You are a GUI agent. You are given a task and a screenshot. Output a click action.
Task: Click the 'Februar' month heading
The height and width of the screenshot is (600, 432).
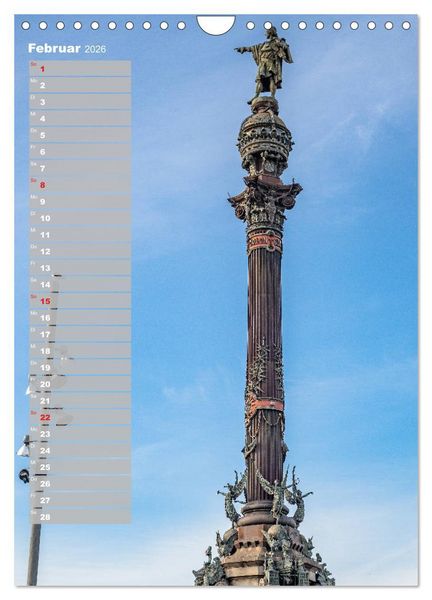click(54, 48)
